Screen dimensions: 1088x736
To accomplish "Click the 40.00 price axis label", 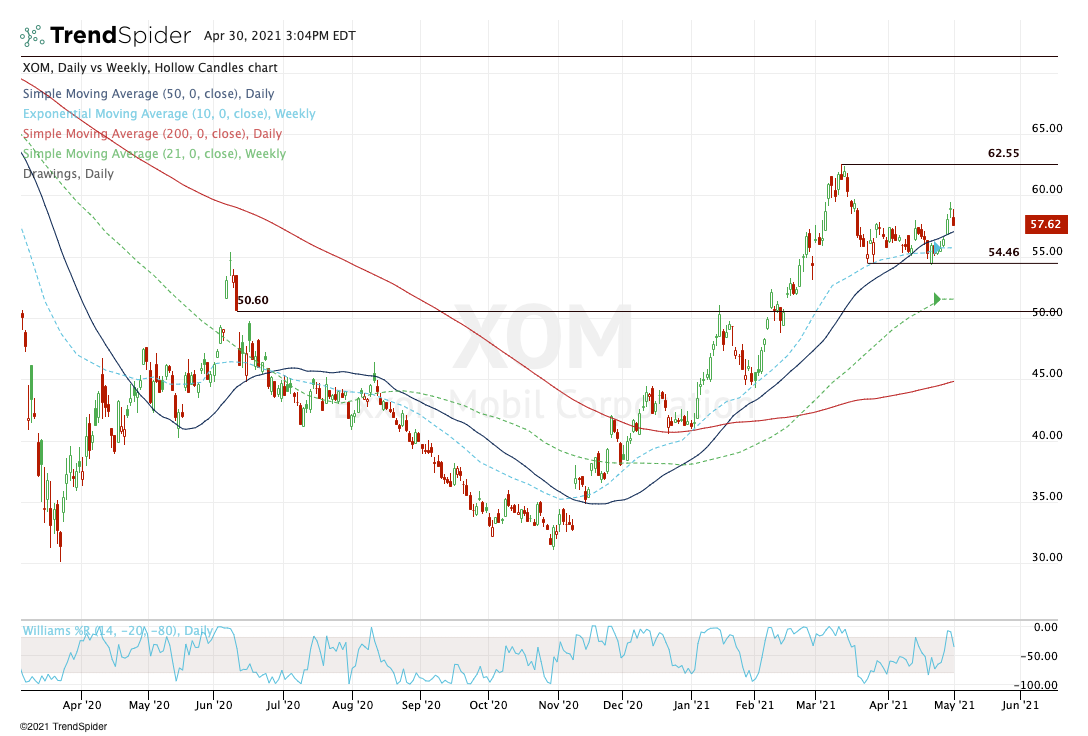I will [1047, 435].
